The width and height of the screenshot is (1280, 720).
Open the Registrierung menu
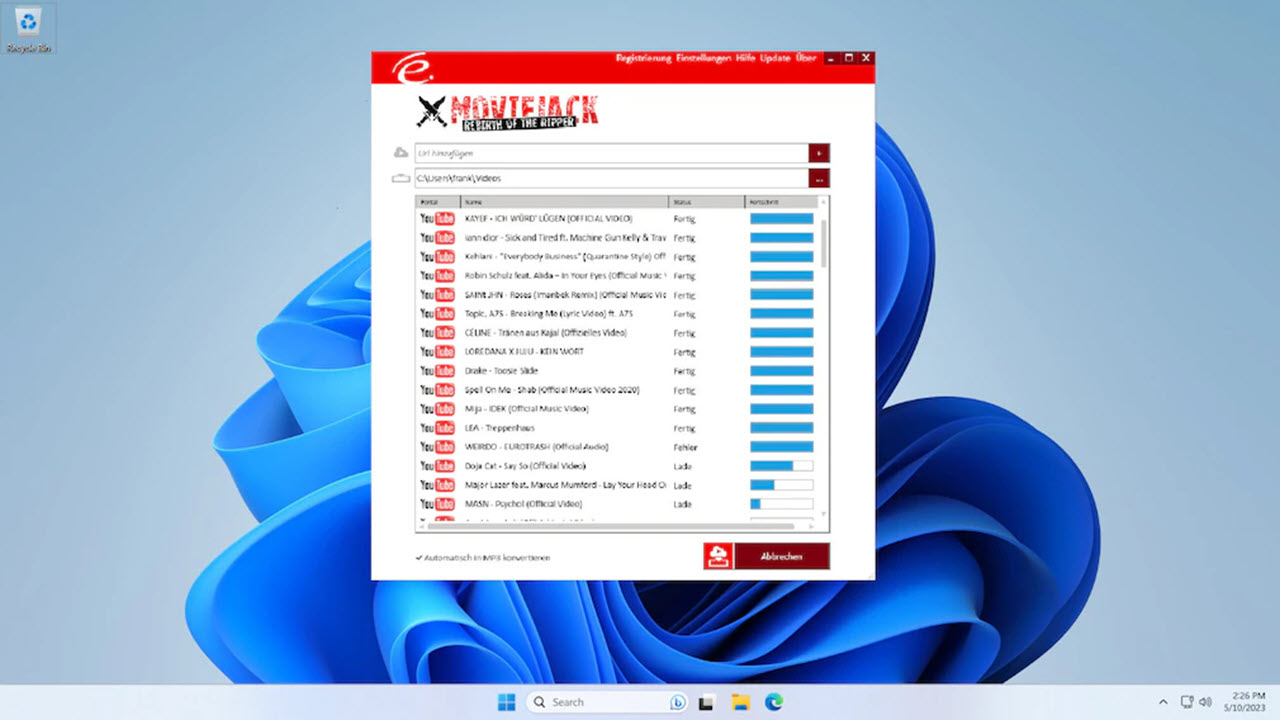pos(644,58)
